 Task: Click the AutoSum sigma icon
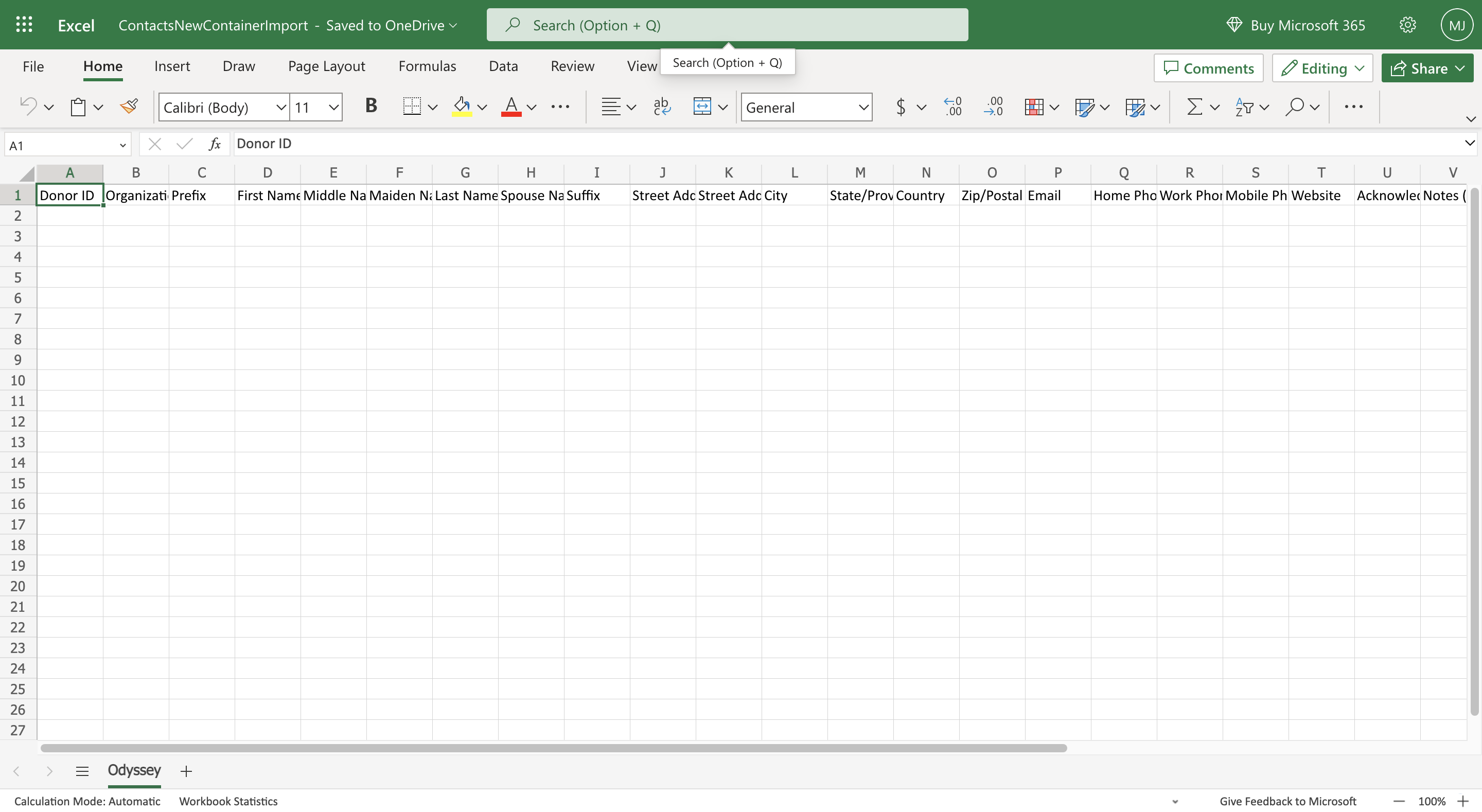click(1194, 107)
